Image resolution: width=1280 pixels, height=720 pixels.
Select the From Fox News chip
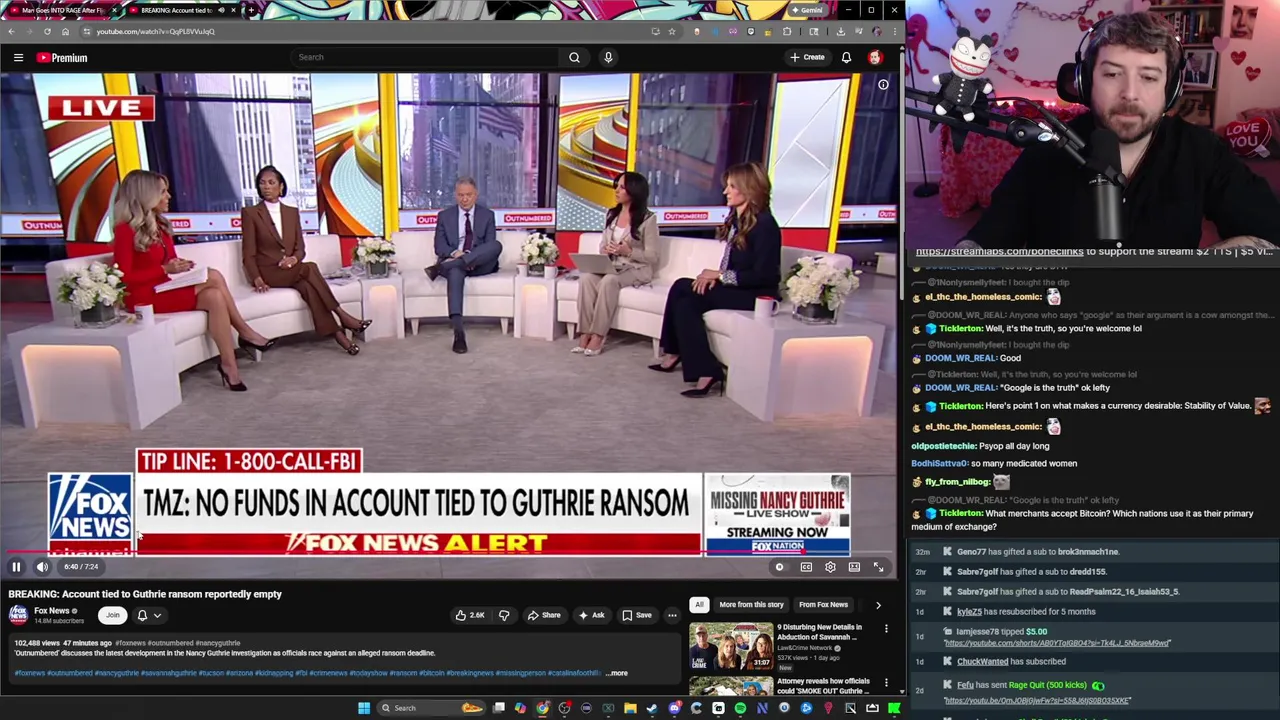tap(823, 604)
